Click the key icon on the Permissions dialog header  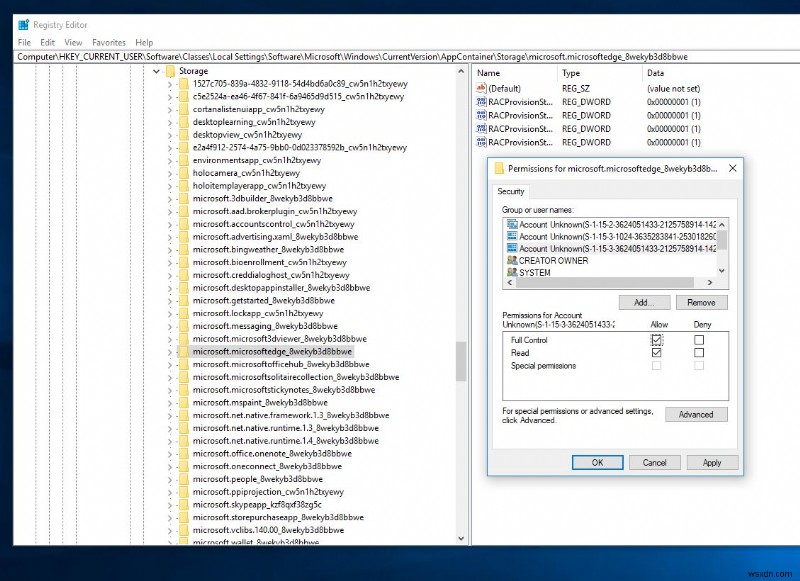pos(500,167)
